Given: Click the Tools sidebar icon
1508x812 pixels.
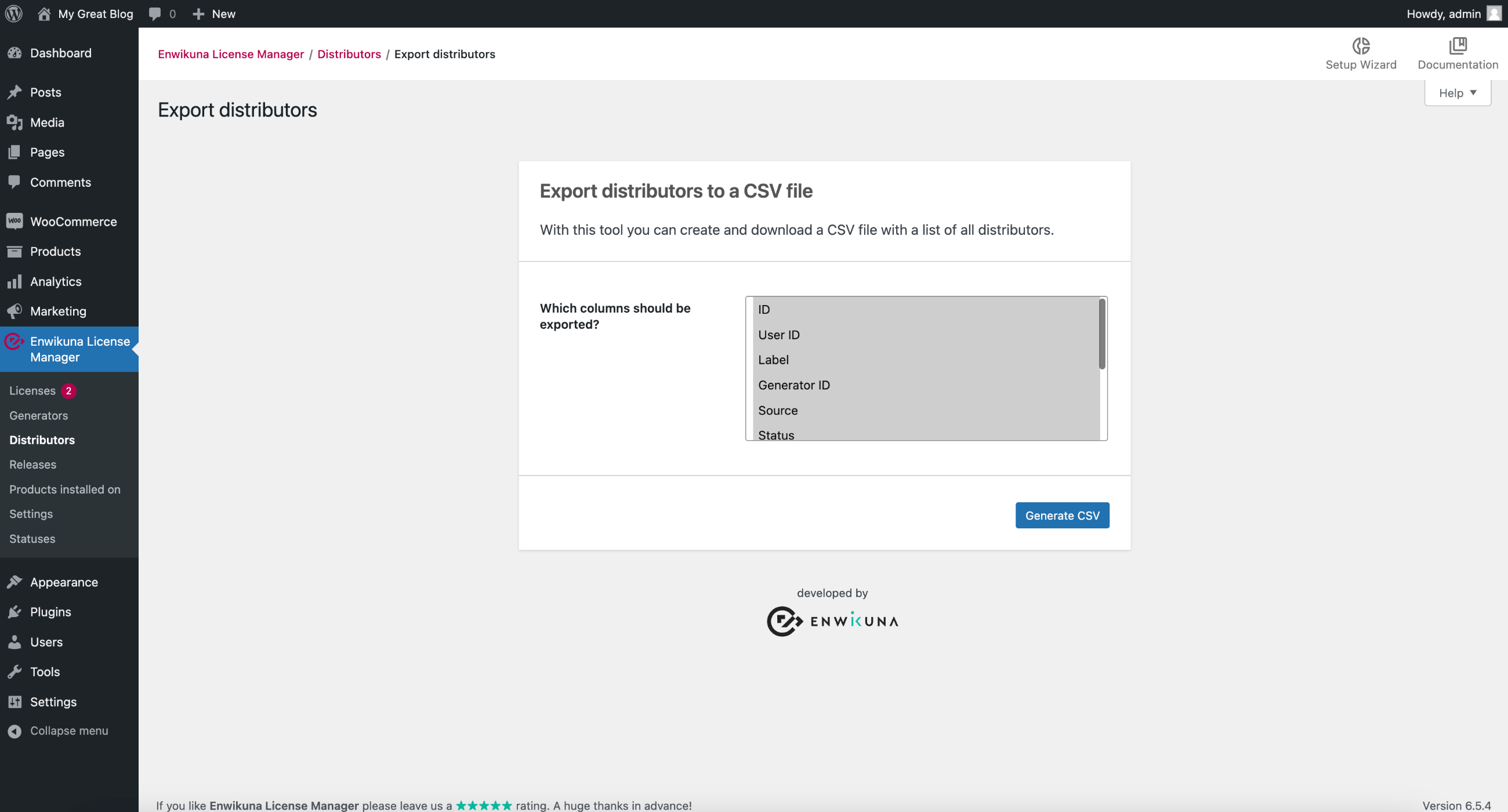Looking at the screenshot, I should 15,671.
